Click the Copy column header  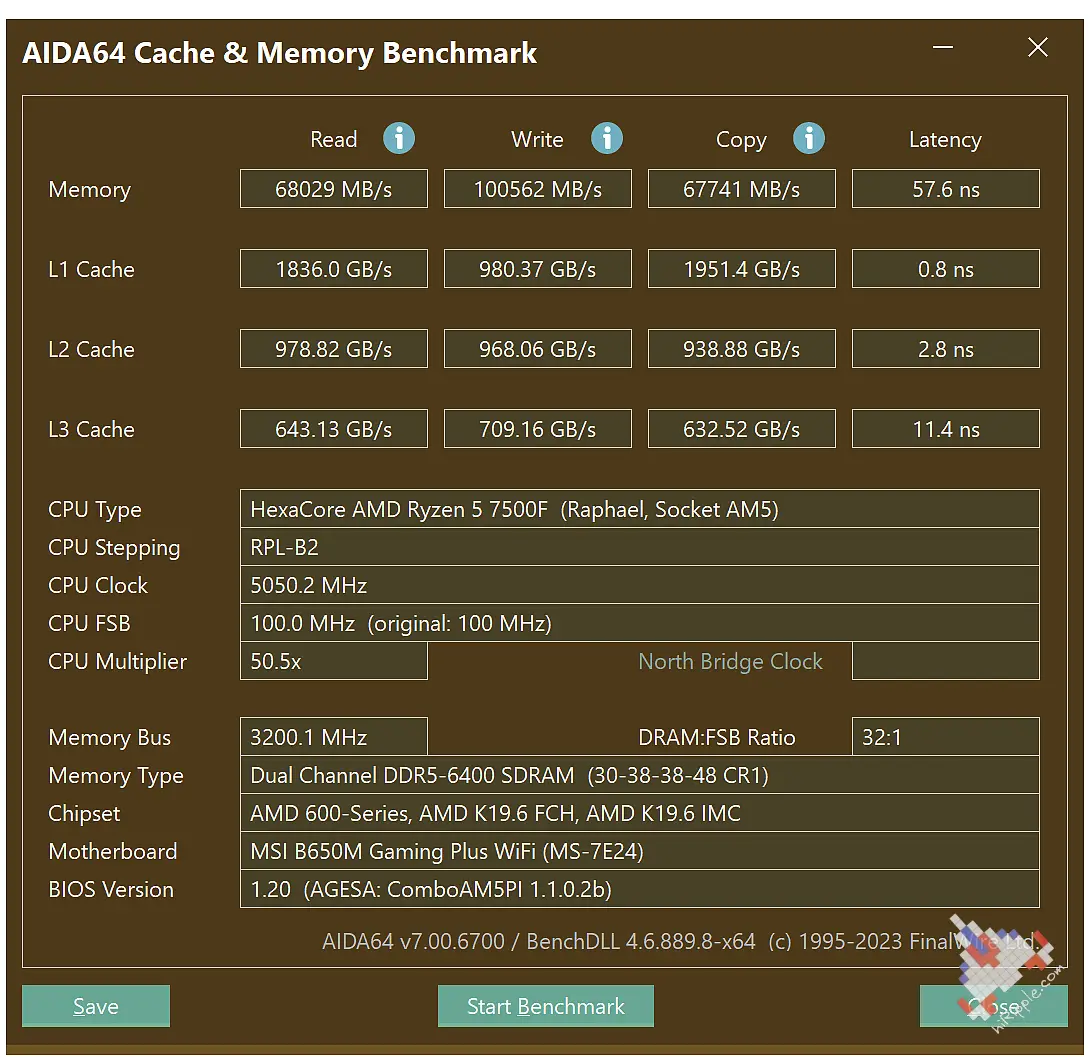[741, 140]
